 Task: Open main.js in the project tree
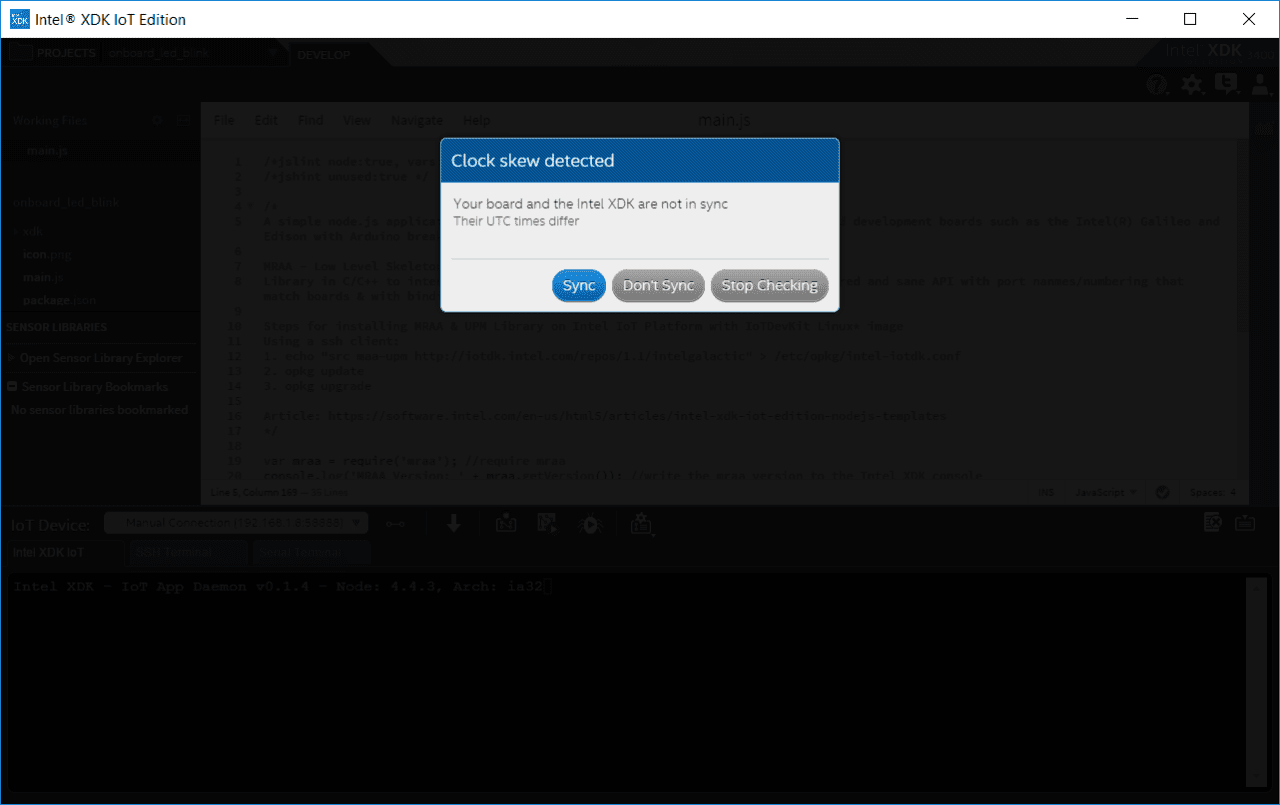(x=43, y=277)
